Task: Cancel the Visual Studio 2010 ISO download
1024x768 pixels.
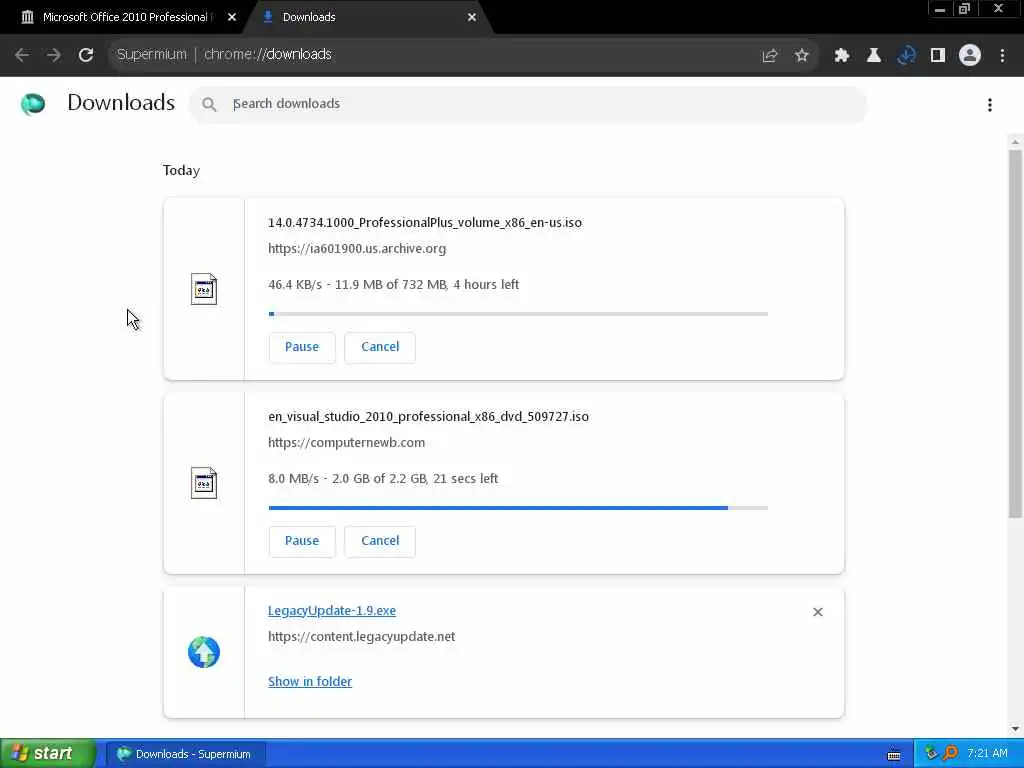Action: tap(380, 541)
